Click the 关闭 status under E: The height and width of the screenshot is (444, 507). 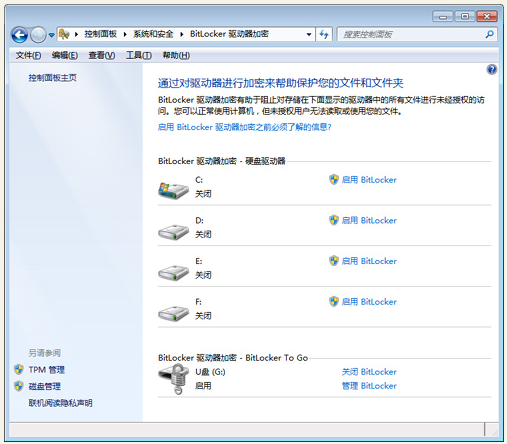pos(203,275)
